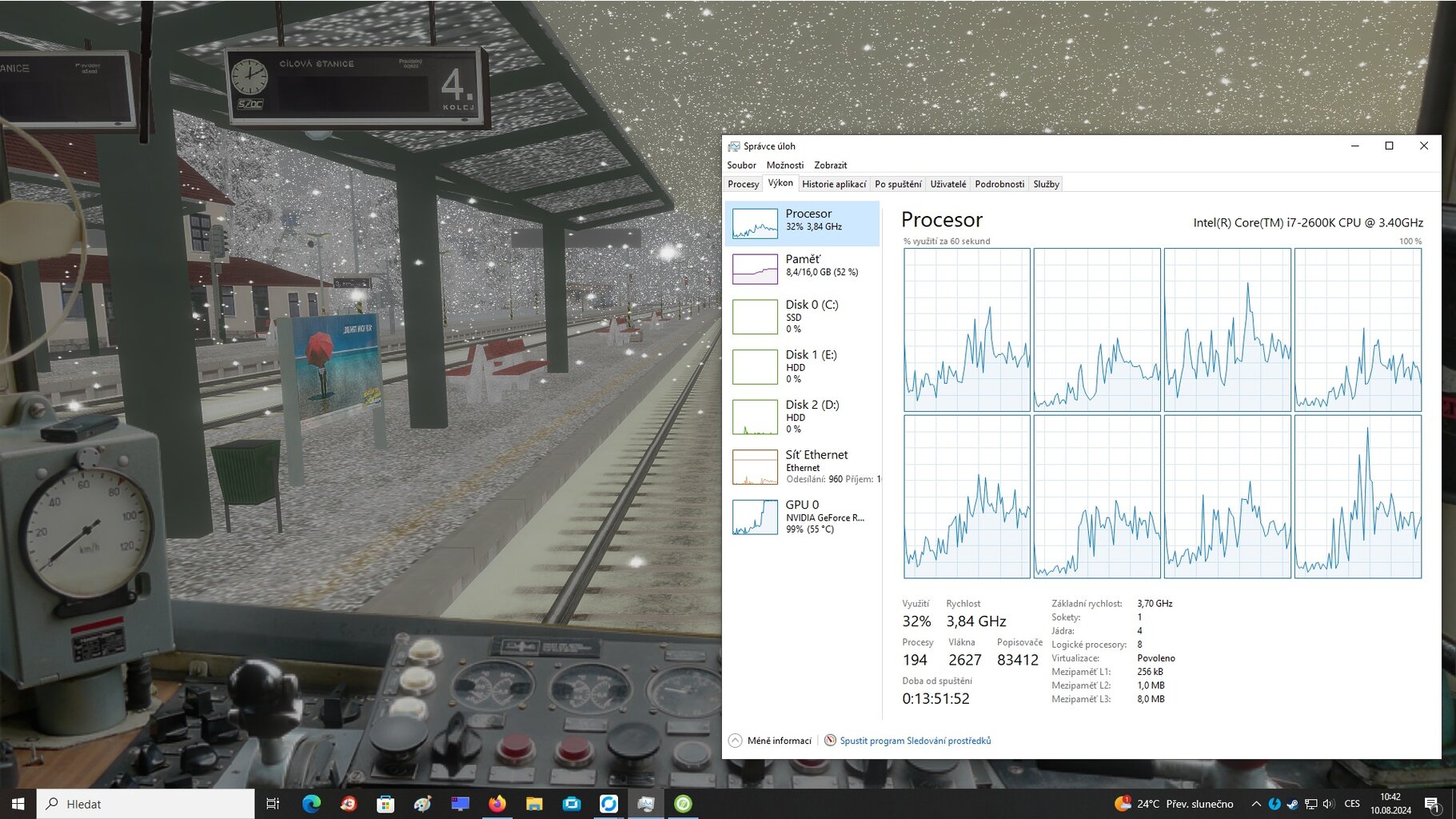Image resolution: width=1456 pixels, height=819 pixels.
Task: Click the Hledat taskbar search box
Action: [146, 804]
